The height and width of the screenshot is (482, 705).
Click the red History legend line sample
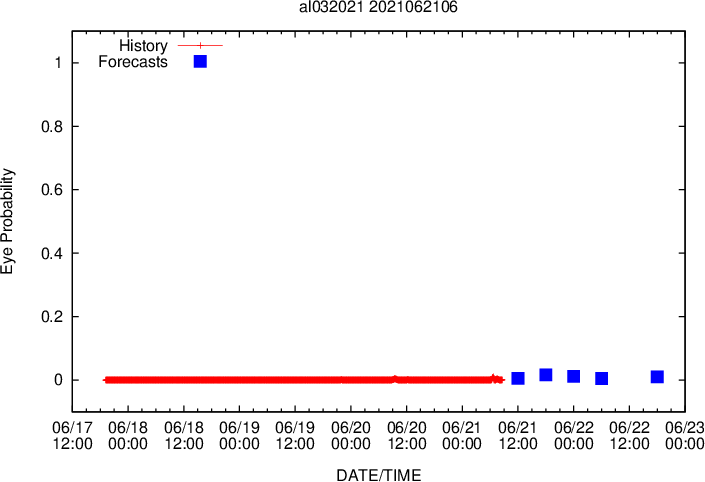(x=201, y=45)
